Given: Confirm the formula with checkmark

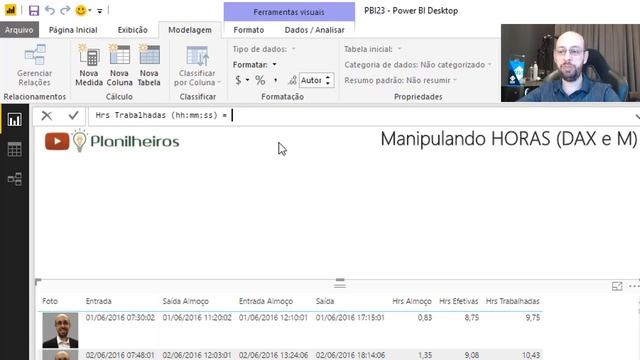Looking at the screenshot, I should click(73, 116).
